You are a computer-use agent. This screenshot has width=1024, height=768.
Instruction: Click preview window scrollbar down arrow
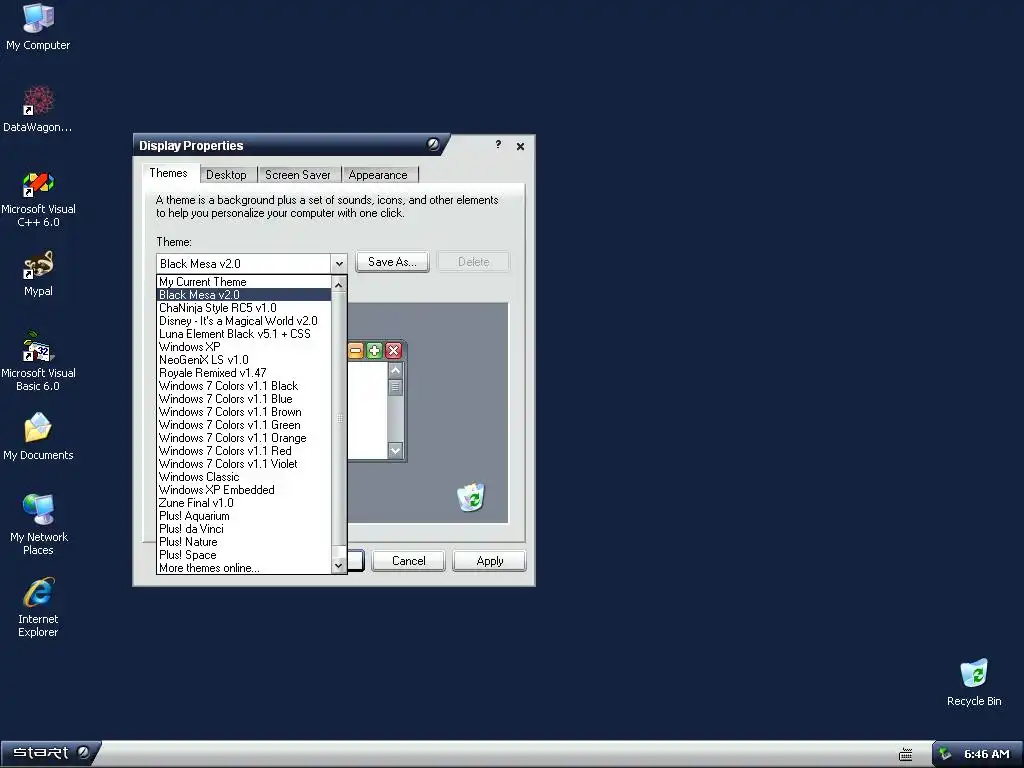pyautogui.click(x=395, y=450)
